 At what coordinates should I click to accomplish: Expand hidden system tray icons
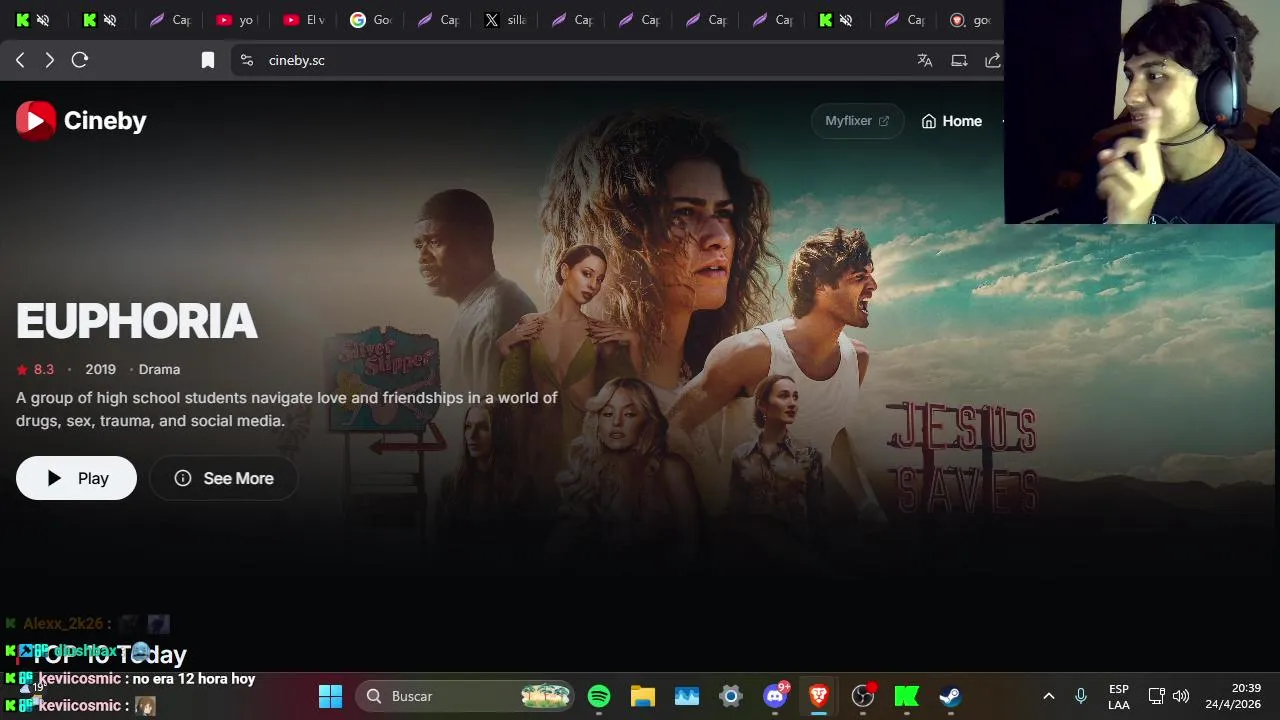pyautogui.click(x=1049, y=696)
